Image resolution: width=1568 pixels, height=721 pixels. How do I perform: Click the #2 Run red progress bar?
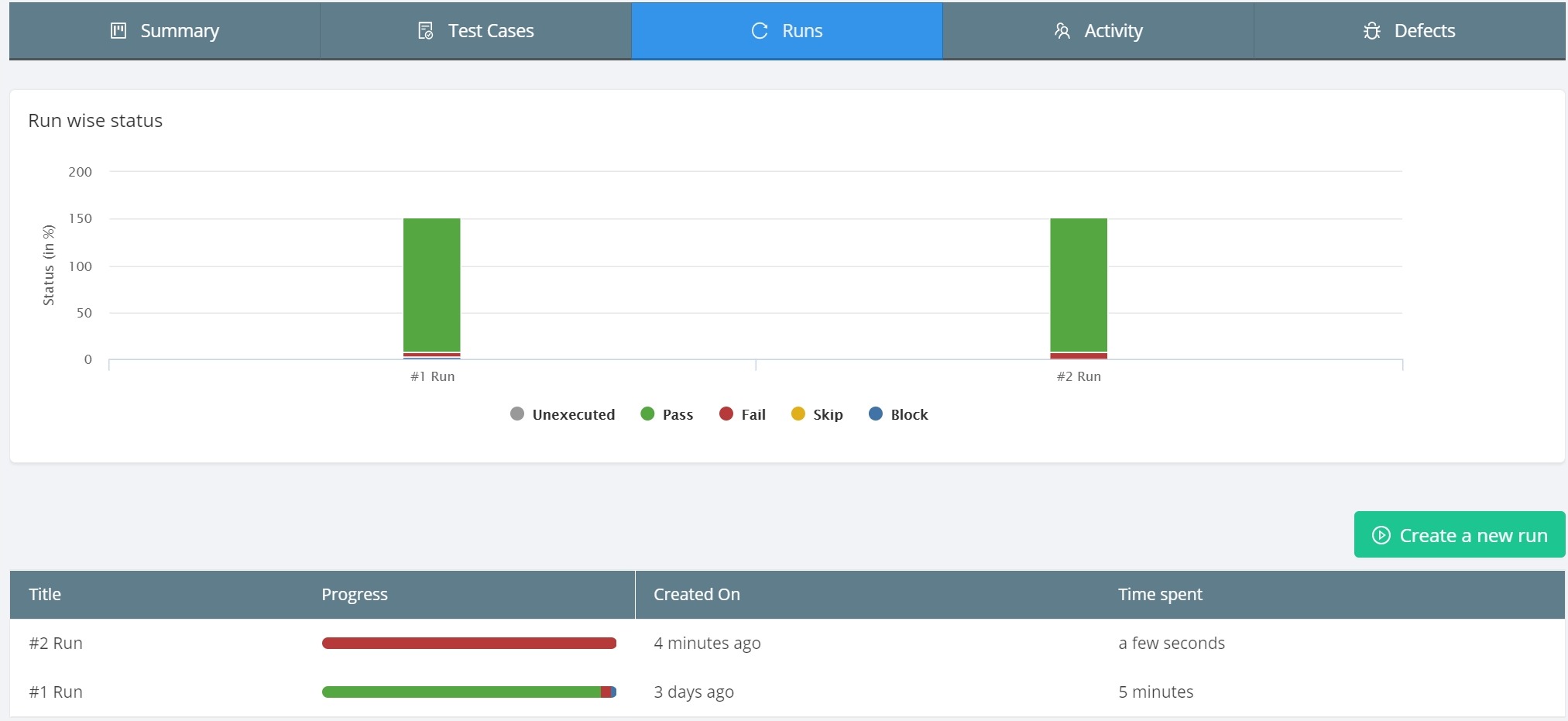click(469, 644)
